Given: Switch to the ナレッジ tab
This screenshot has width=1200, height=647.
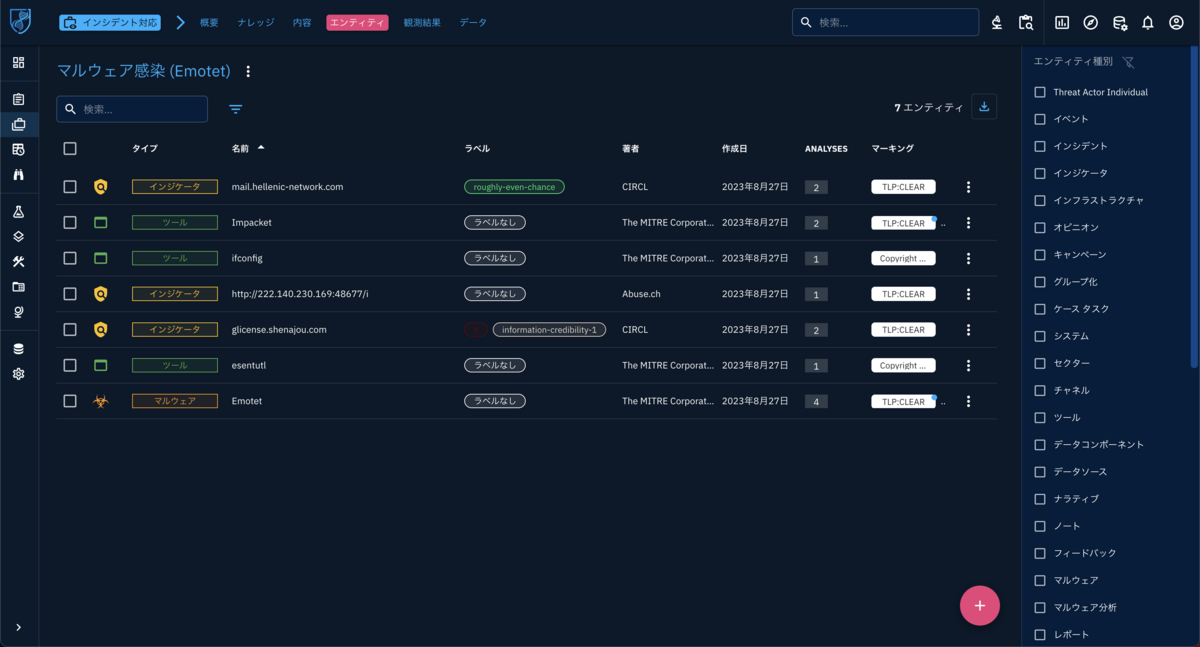Looking at the screenshot, I should [256, 22].
